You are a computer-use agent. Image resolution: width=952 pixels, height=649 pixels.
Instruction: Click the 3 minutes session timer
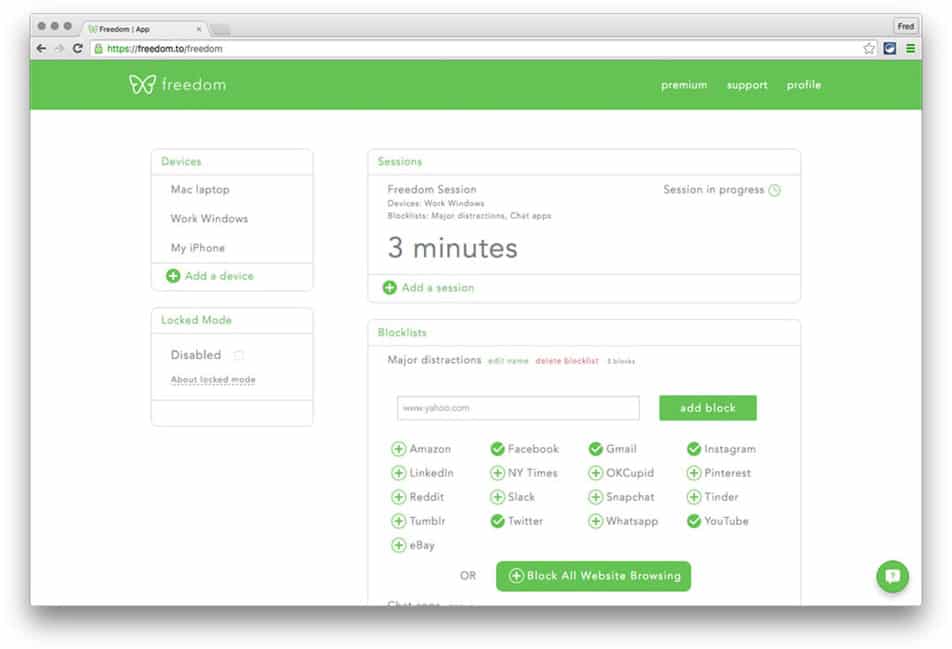point(452,248)
